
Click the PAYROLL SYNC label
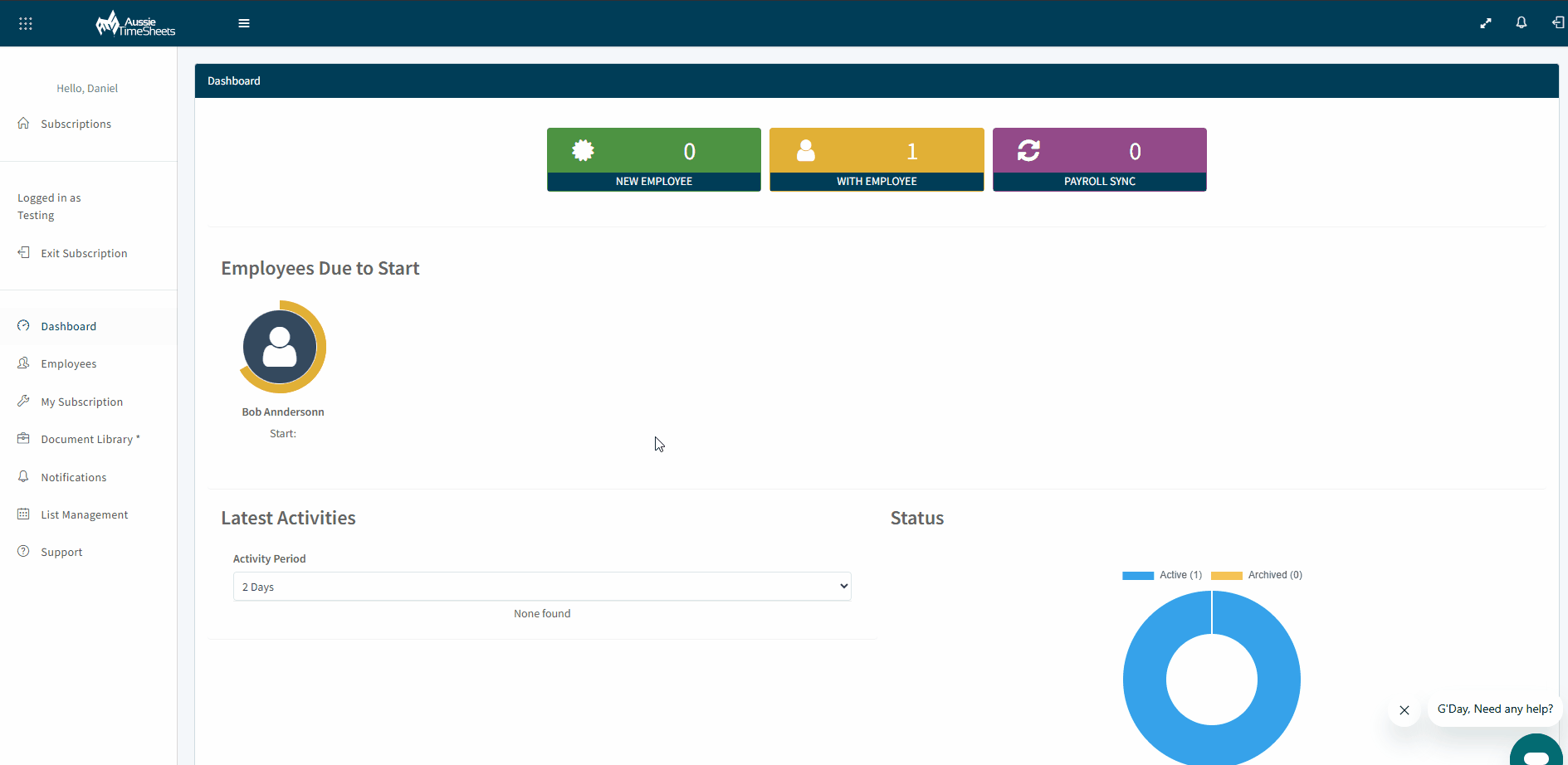click(1100, 181)
